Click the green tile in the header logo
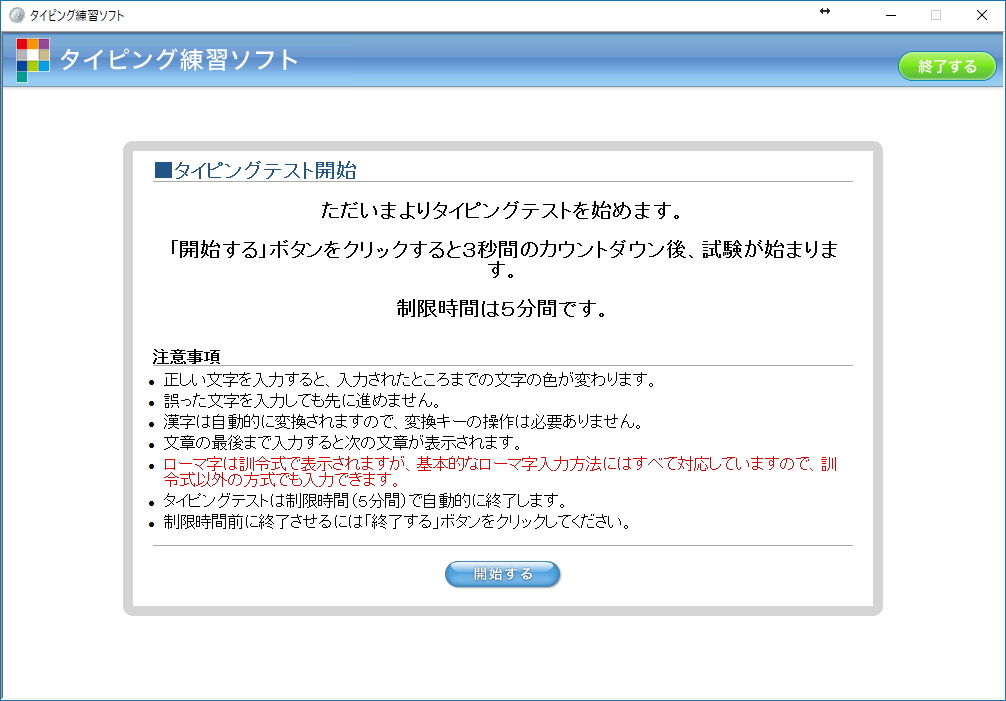Image resolution: width=1006 pixels, height=701 pixels. pyautogui.click(x=33, y=66)
